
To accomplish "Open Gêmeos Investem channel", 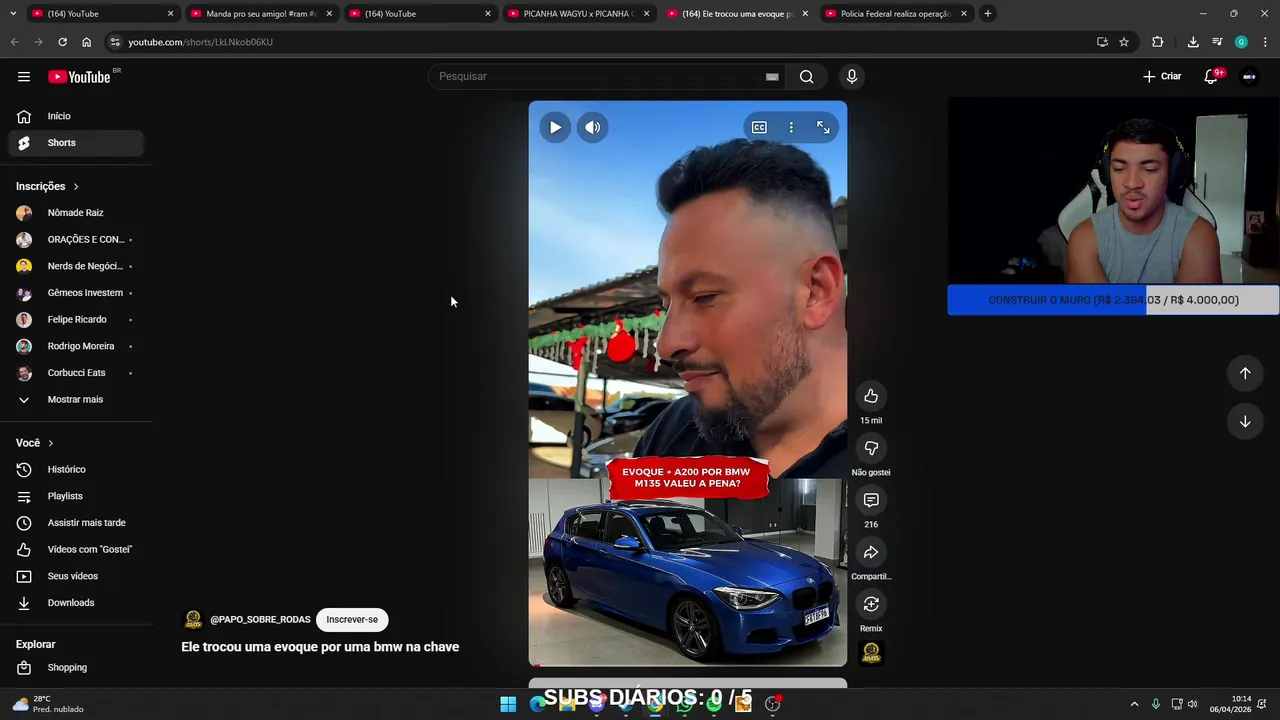I will [76, 293].
